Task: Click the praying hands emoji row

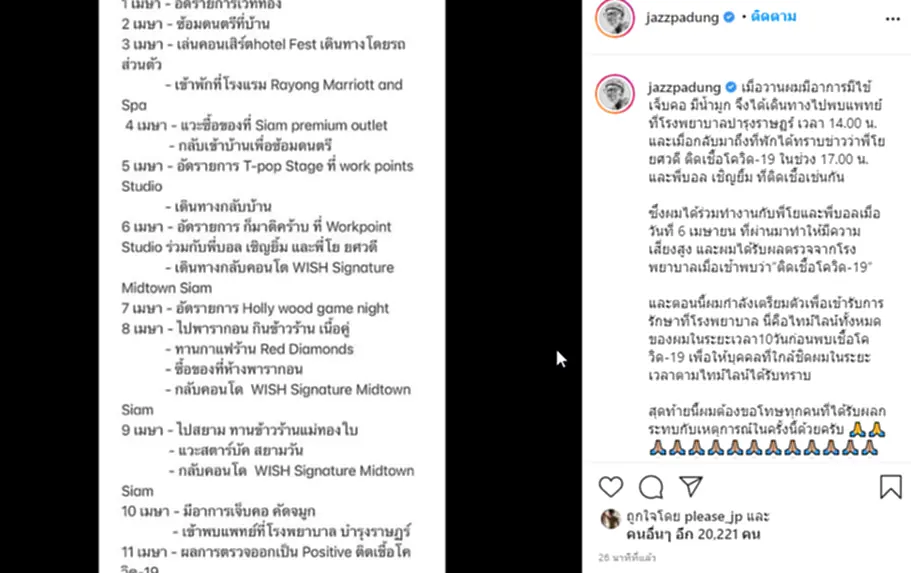Action: pyautogui.click(x=763, y=448)
